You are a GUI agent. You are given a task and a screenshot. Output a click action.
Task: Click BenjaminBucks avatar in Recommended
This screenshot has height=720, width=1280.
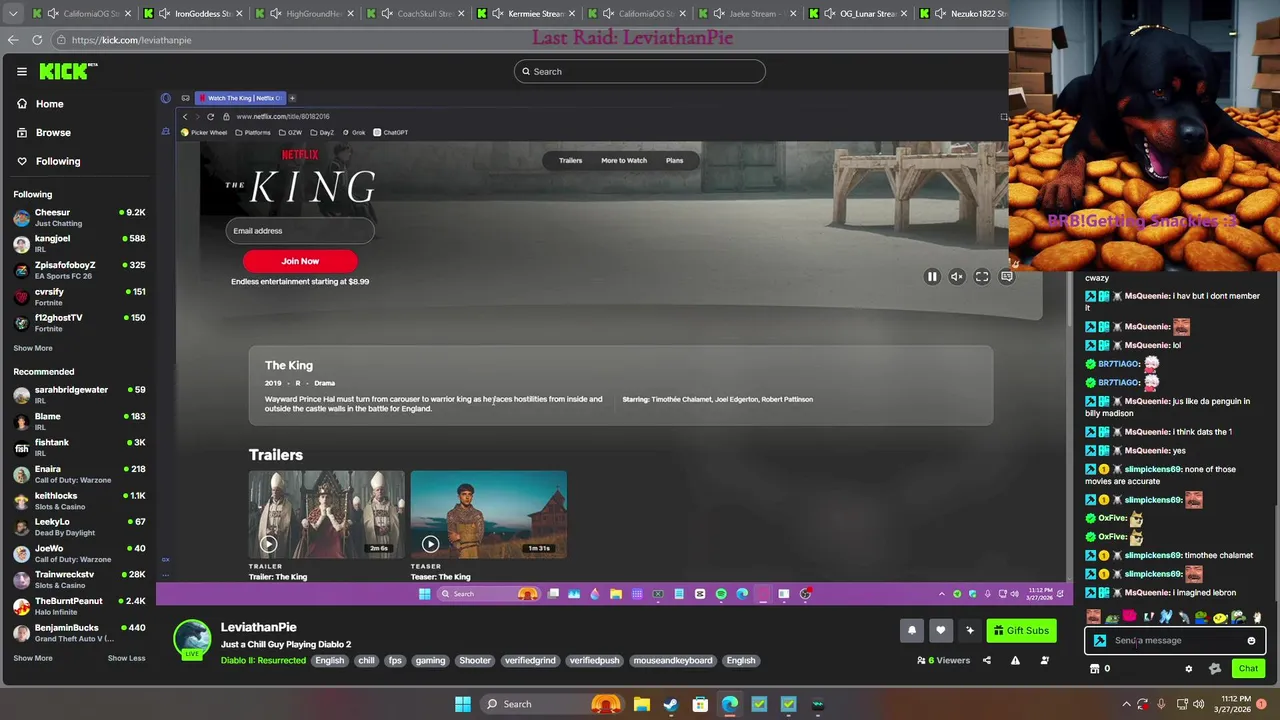click(x=22, y=632)
